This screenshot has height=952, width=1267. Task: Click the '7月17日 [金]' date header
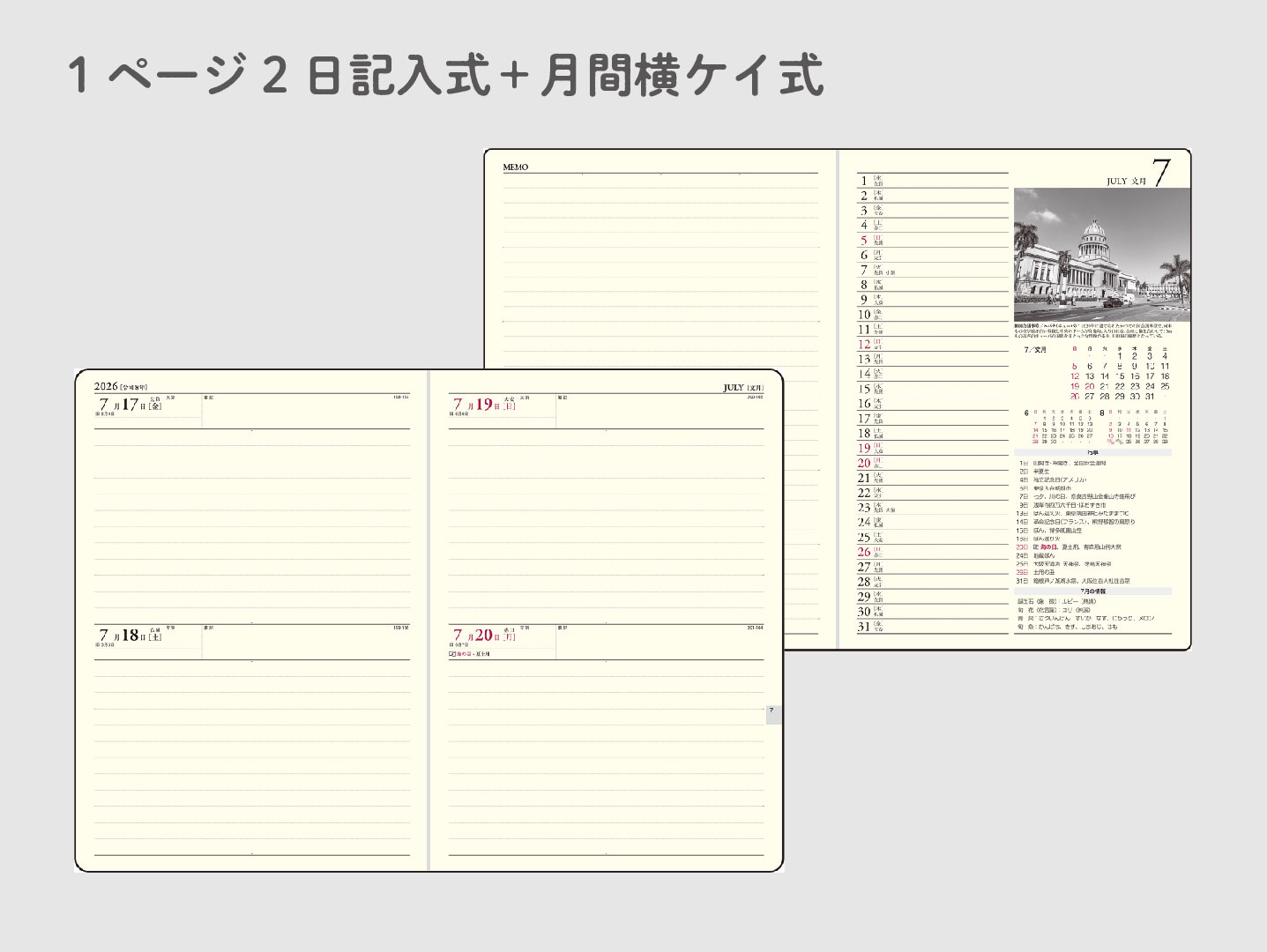[x=132, y=405]
